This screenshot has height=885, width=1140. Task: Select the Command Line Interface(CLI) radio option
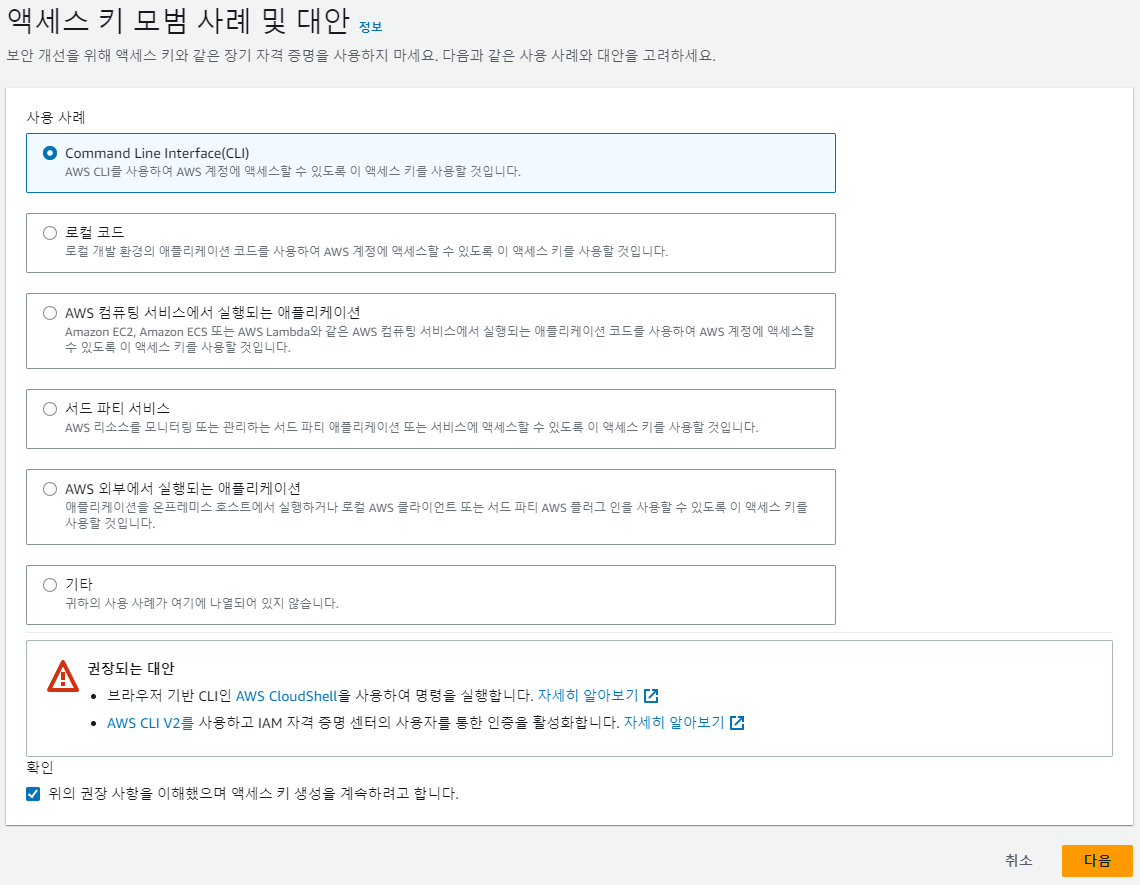click(49, 153)
